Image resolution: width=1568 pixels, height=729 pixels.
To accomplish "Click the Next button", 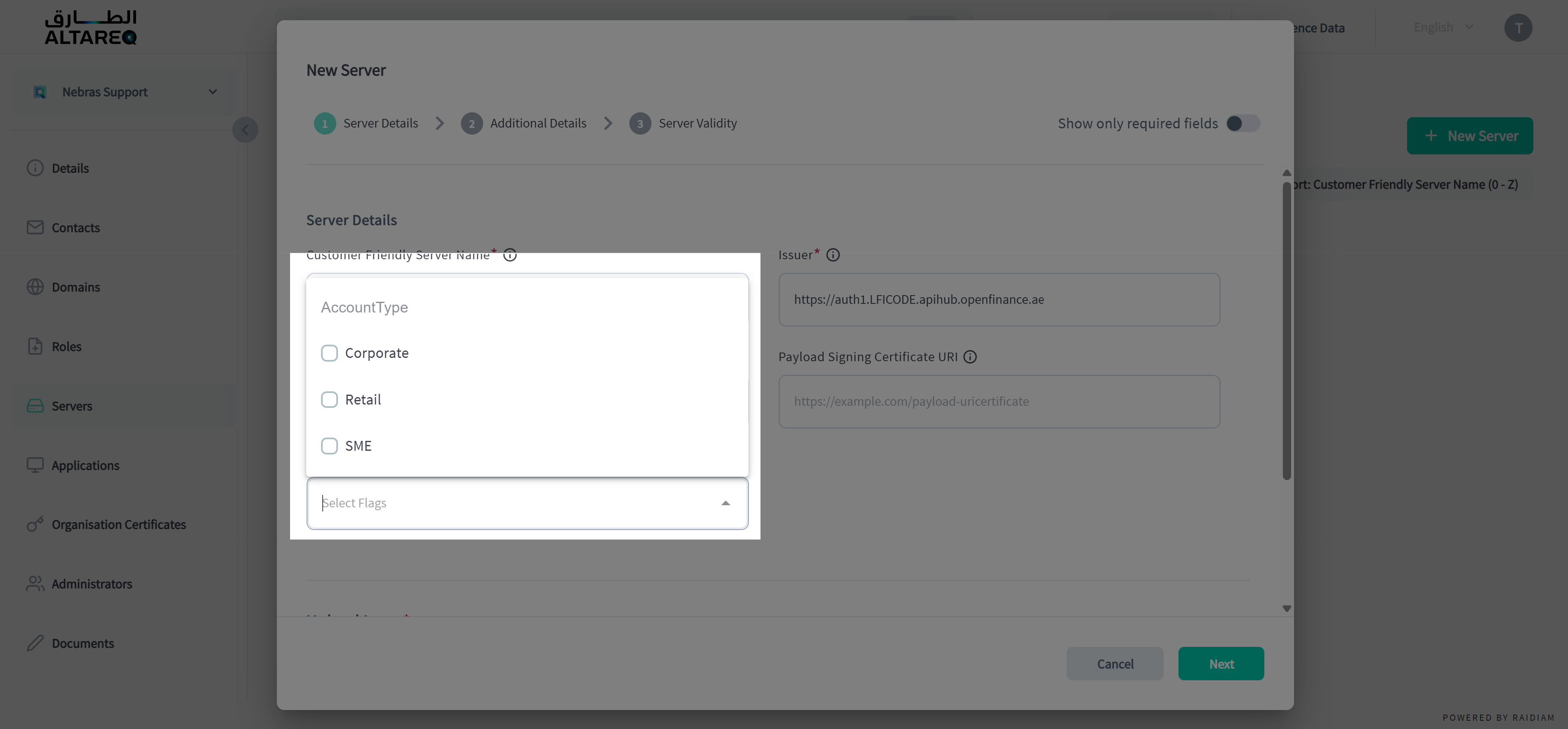I will [1221, 664].
